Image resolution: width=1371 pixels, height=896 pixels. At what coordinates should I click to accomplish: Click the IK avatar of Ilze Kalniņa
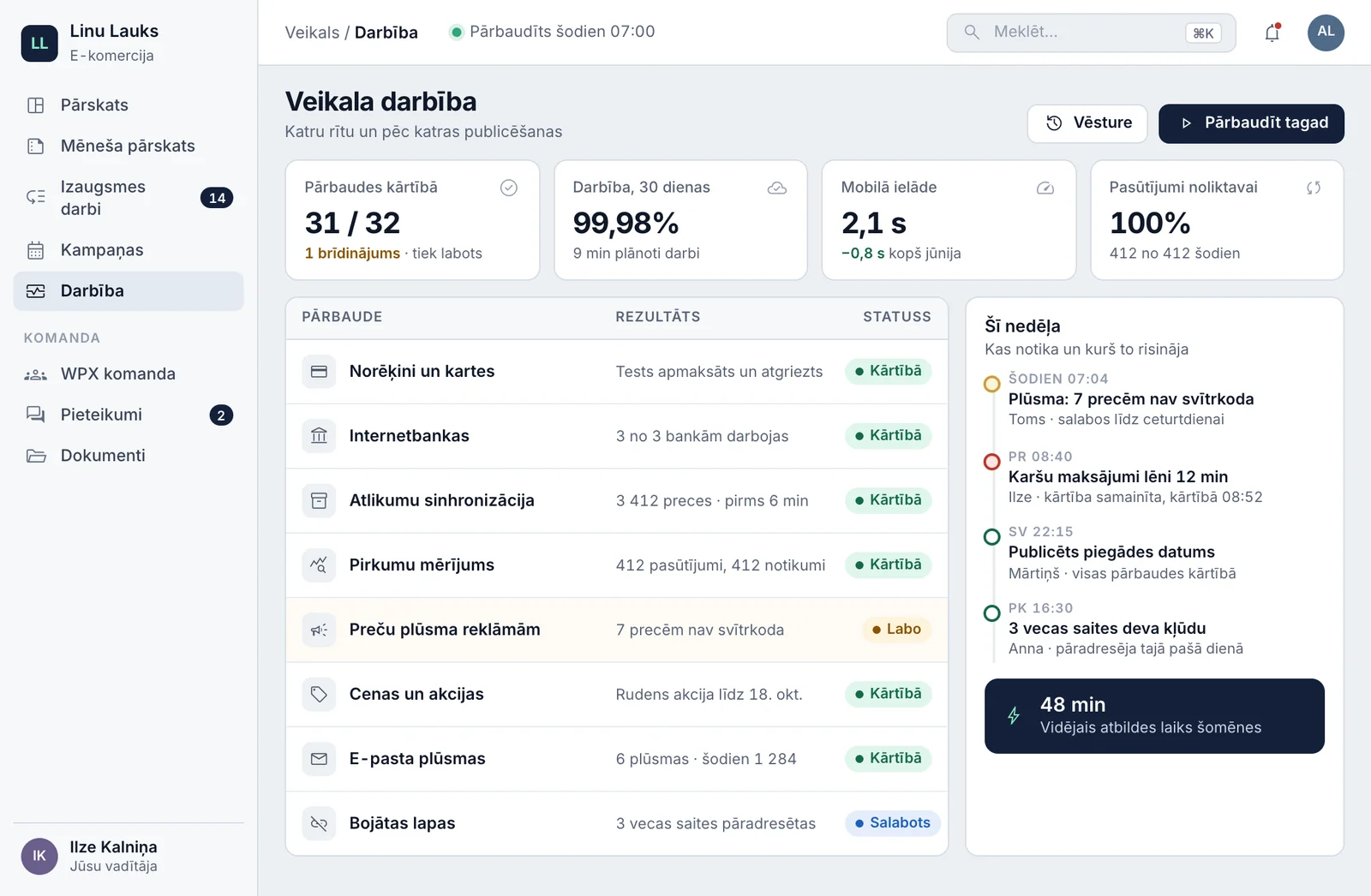point(39,856)
